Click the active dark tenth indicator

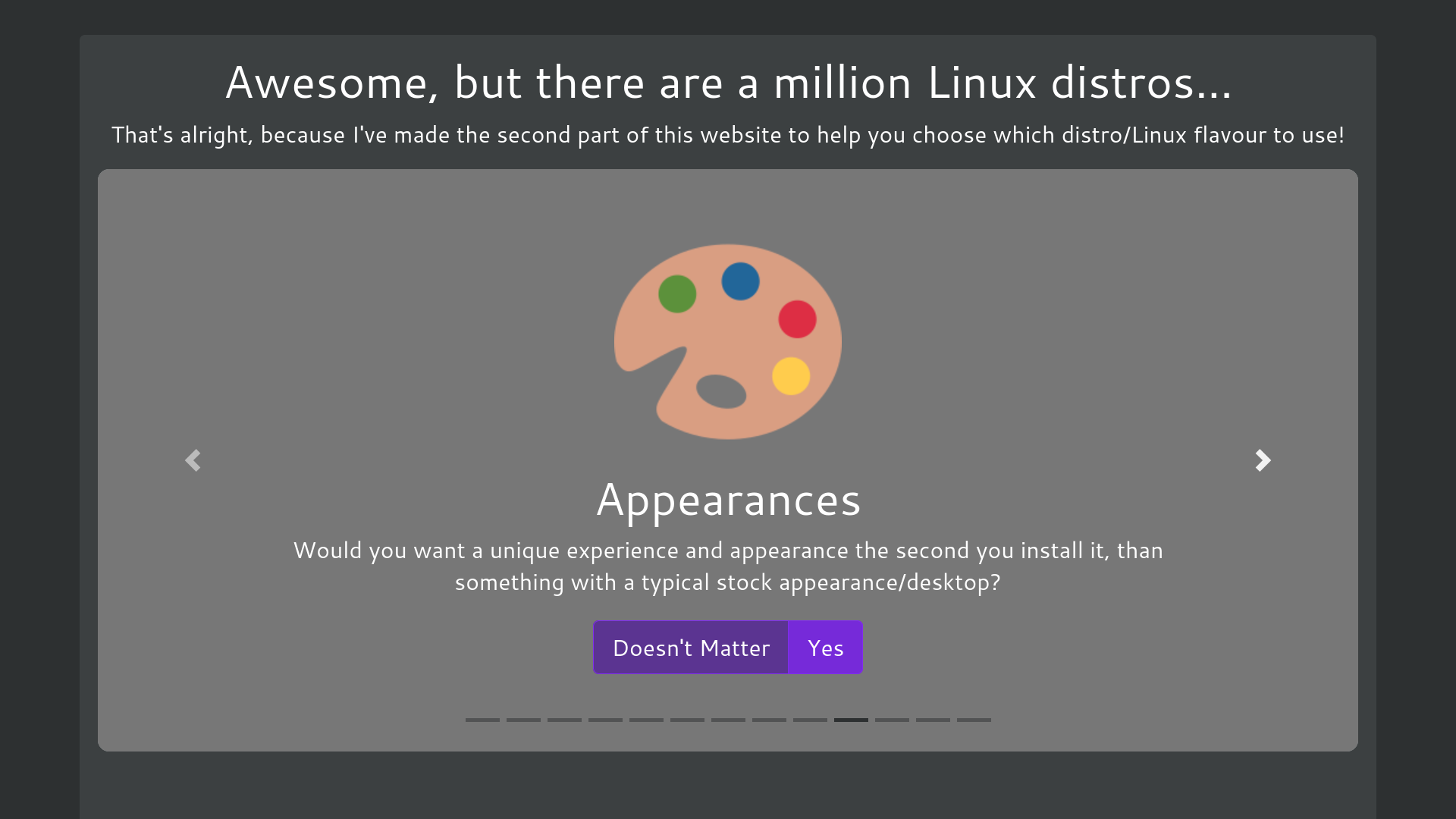coord(851,720)
